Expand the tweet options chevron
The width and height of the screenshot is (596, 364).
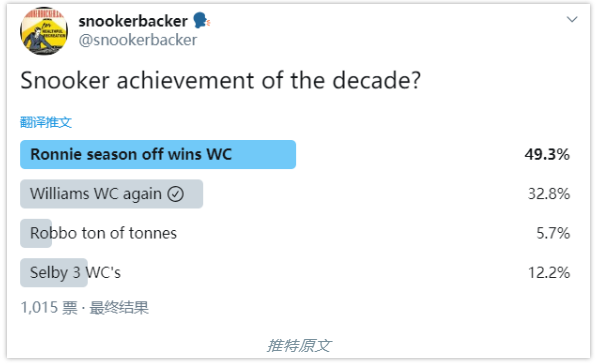pyautogui.click(x=572, y=19)
